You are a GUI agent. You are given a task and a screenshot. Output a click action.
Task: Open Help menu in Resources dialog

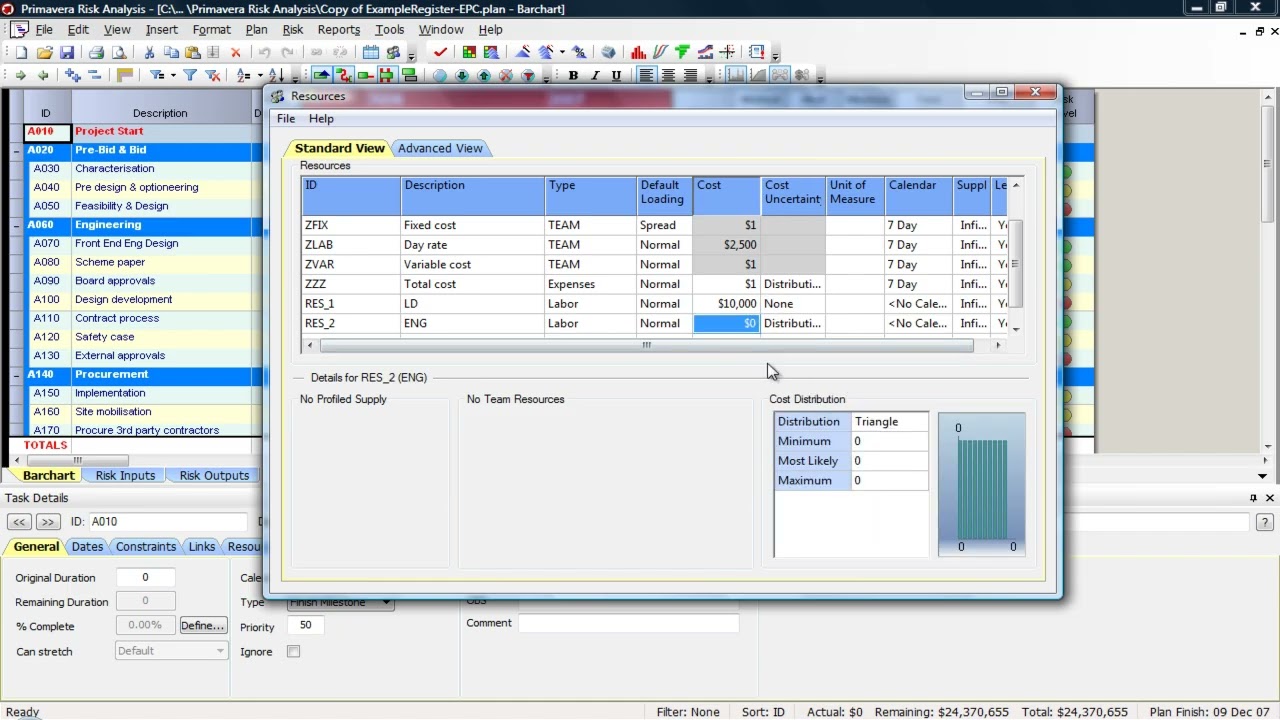321,119
